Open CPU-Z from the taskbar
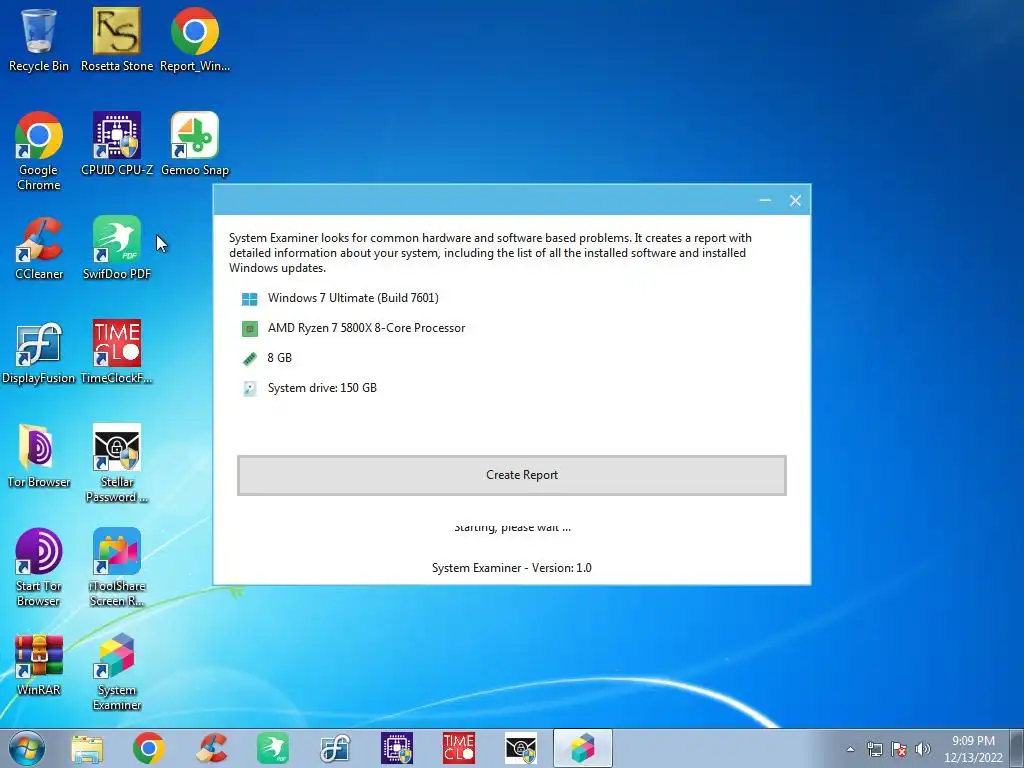The height and width of the screenshot is (768, 1024). [397, 748]
